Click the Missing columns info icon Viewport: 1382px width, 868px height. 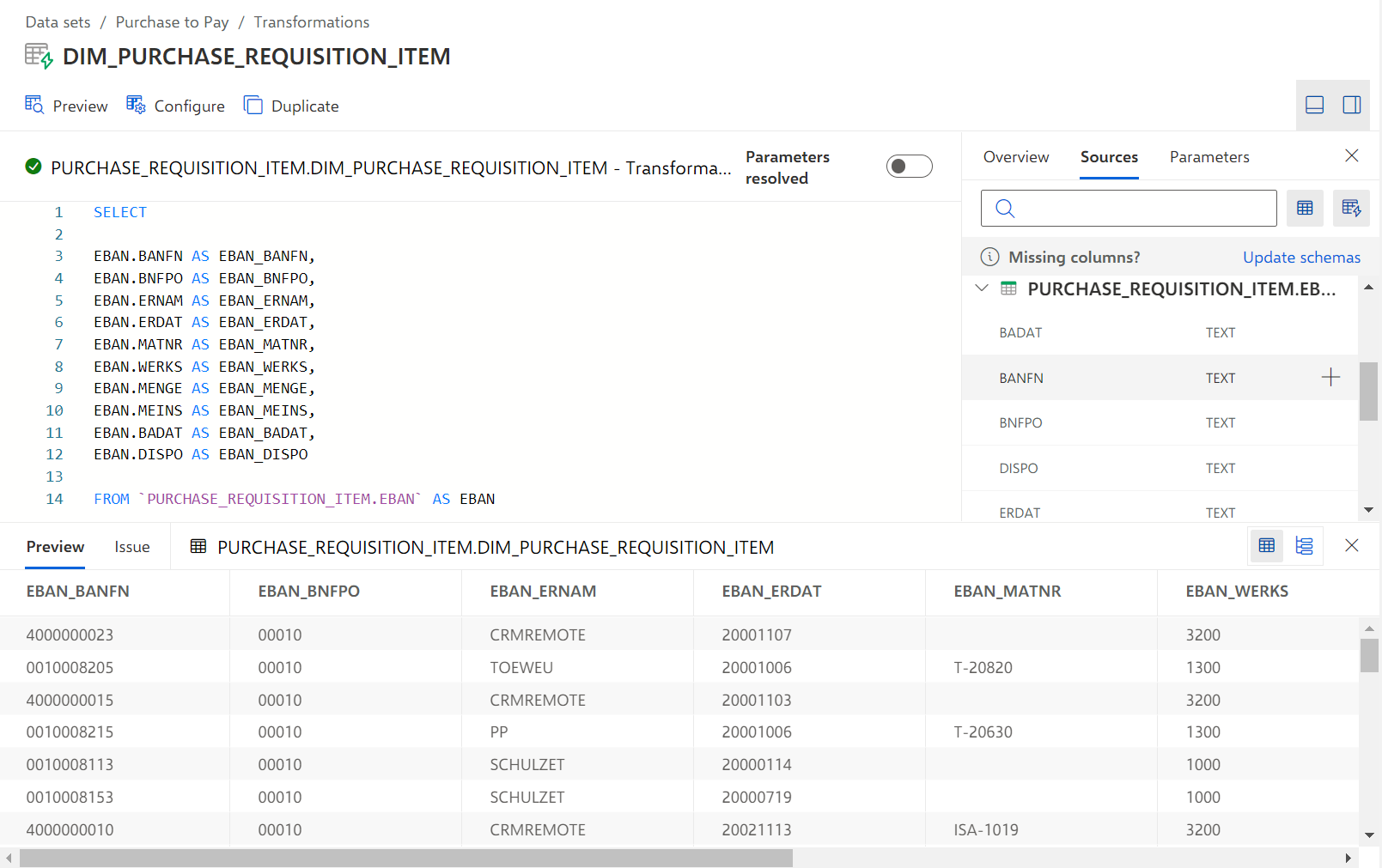click(989, 257)
